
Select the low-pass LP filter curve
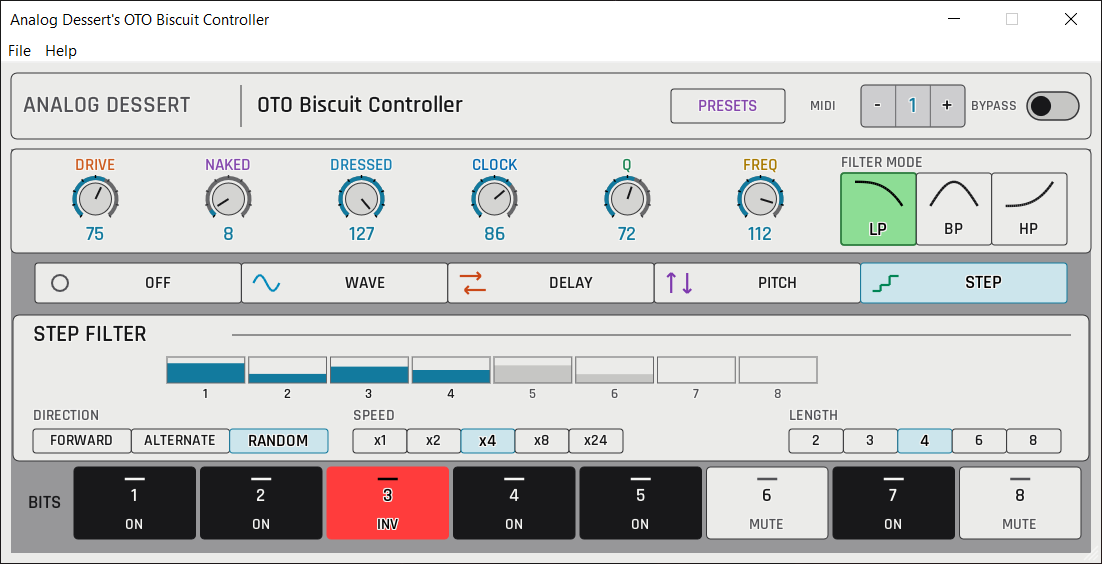[878, 209]
